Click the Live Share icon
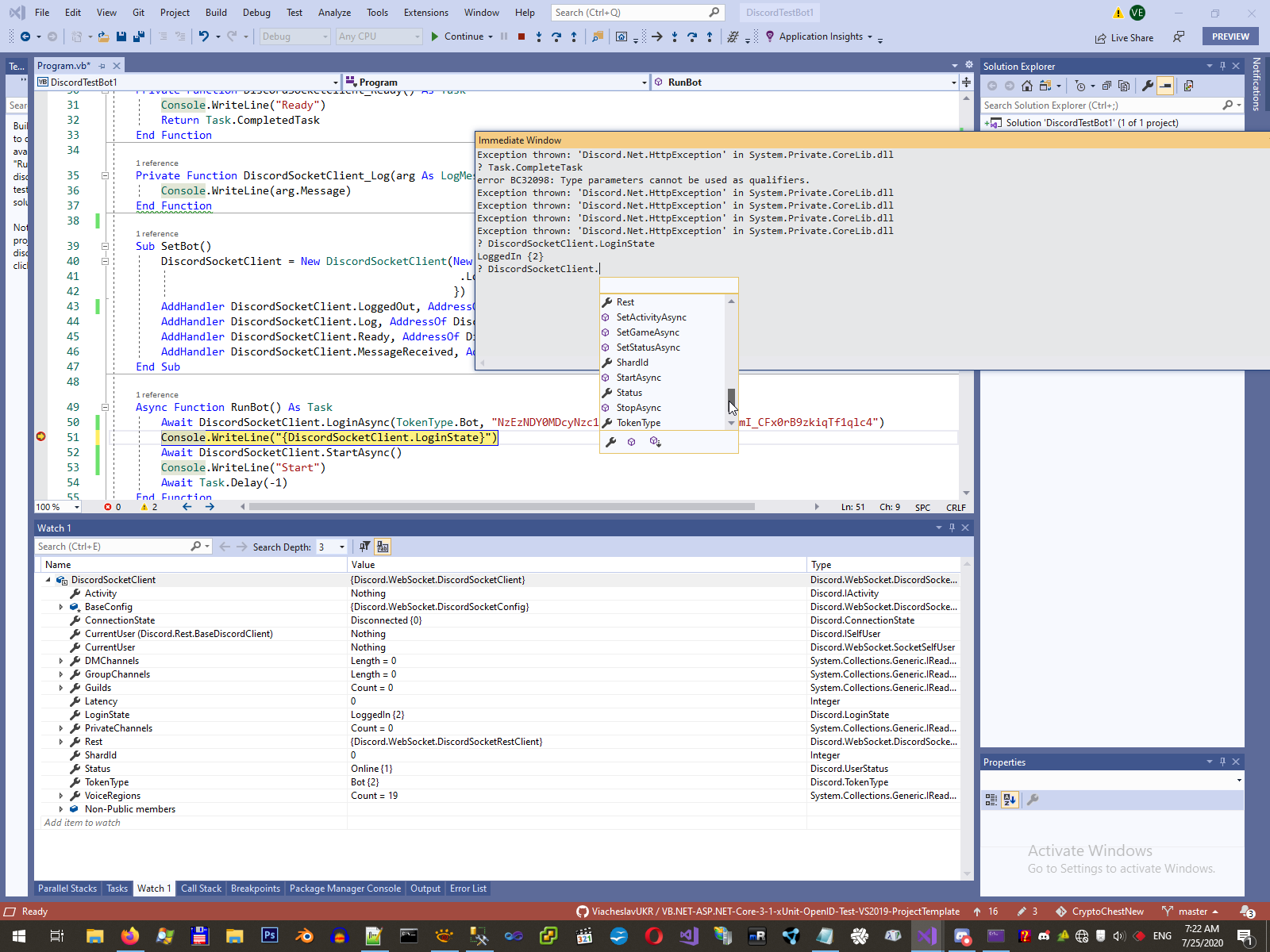This screenshot has height=952, width=1270. point(1100,37)
